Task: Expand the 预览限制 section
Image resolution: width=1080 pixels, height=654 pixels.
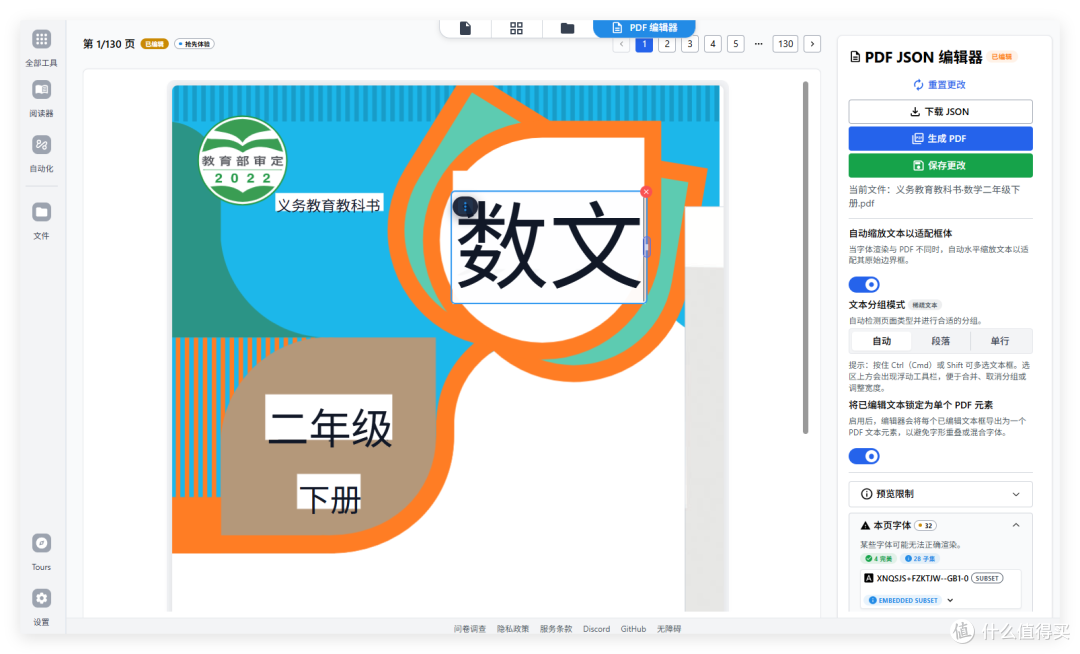Action: click(x=940, y=494)
